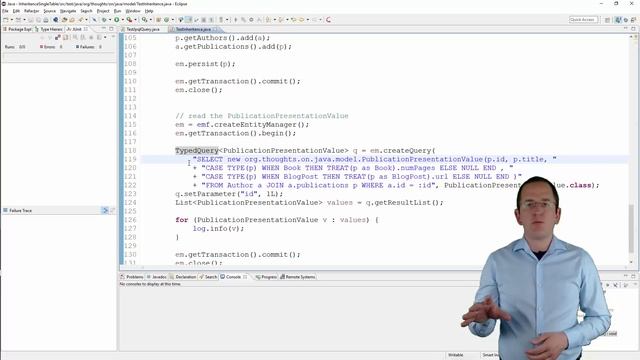Open the Javadoc view tab
Viewport: 640px width, 360px height.
tap(157, 277)
